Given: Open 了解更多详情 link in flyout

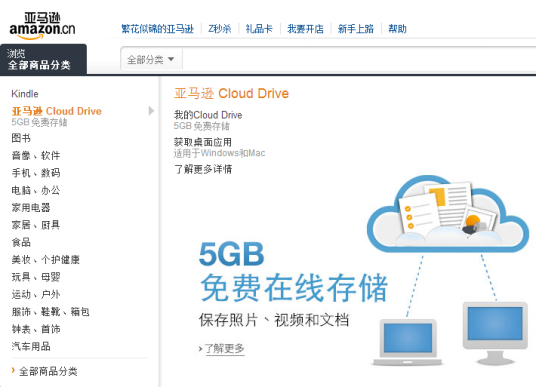Looking at the screenshot, I should pos(203,169).
